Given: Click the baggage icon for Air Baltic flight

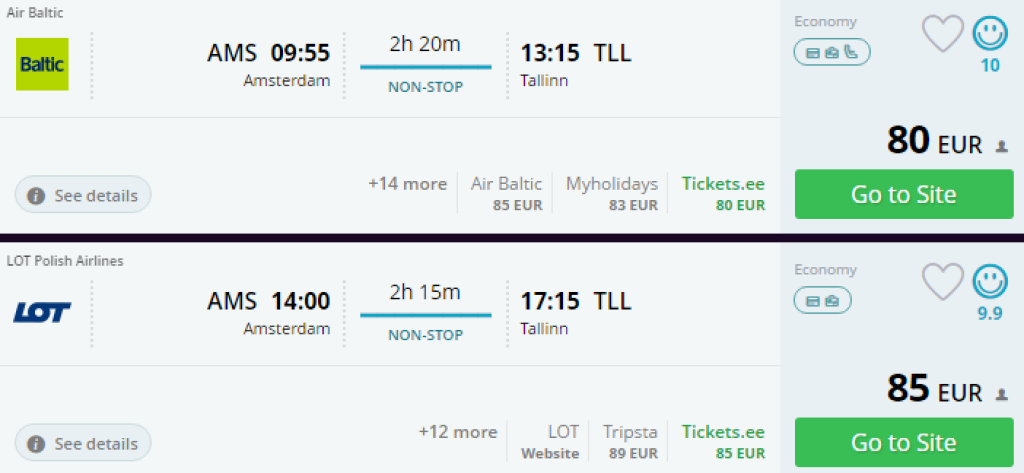Looking at the screenshot, I should coord(832,52).
